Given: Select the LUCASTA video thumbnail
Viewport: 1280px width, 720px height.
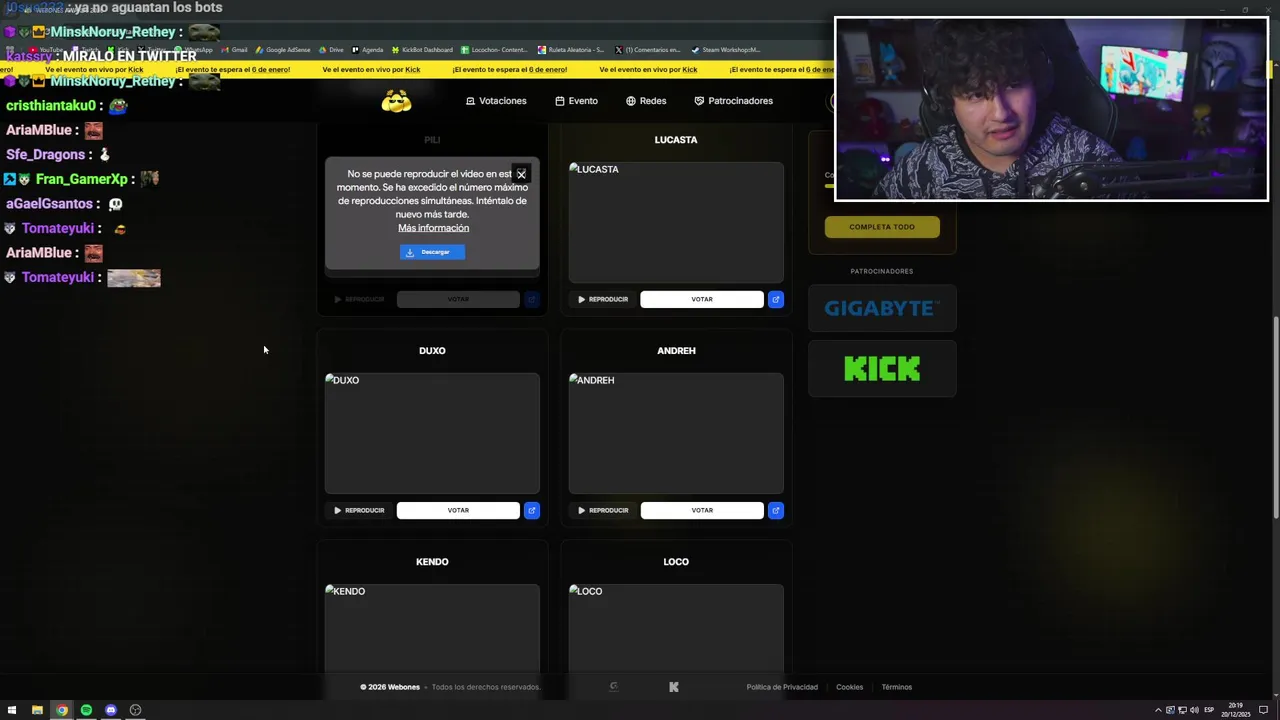Looking at the screenshot, I should 676,222.
